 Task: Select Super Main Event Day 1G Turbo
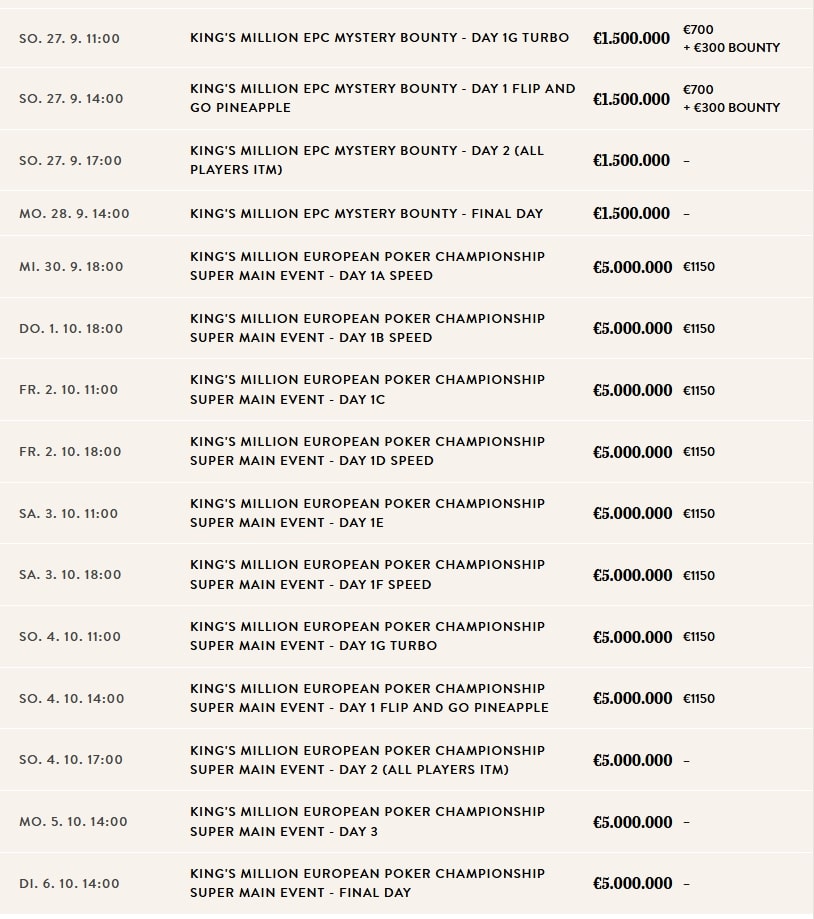click(x=367, y=636)
